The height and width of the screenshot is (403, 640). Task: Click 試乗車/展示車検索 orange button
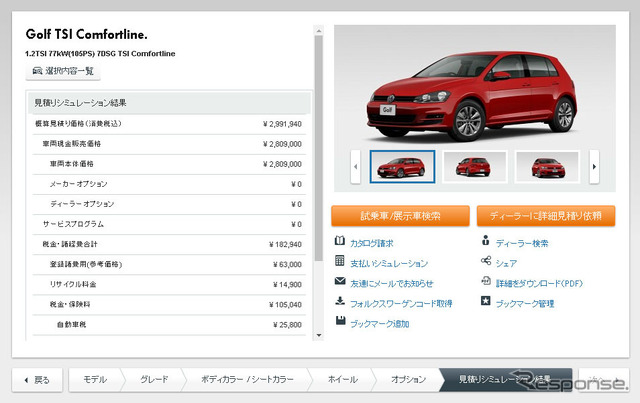[x=400, y=216]
